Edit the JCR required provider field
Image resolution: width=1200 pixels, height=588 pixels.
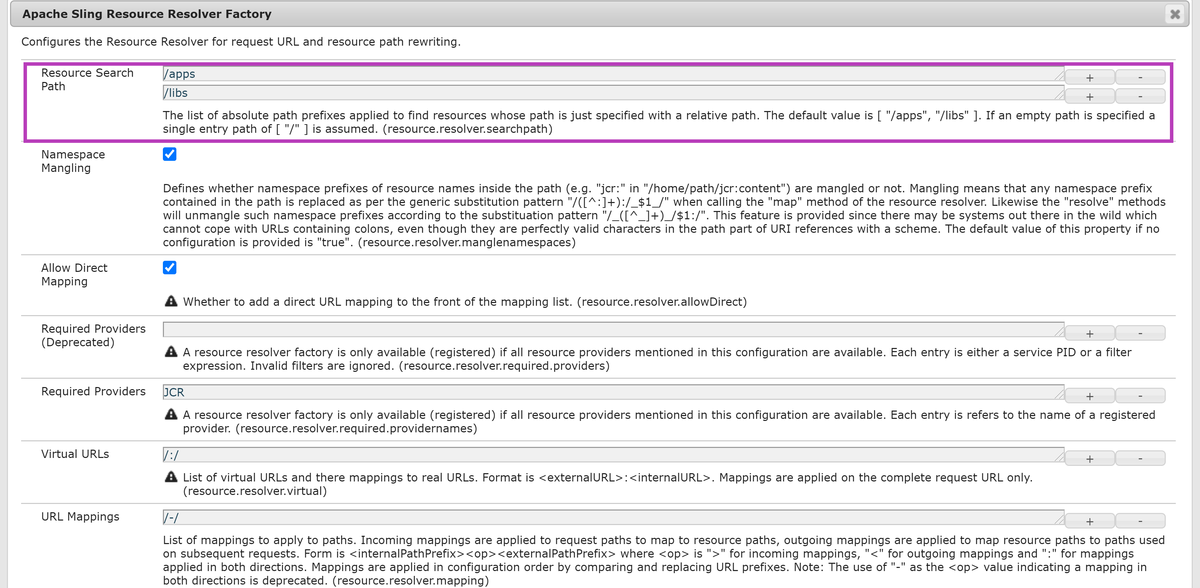click(613, 392)
